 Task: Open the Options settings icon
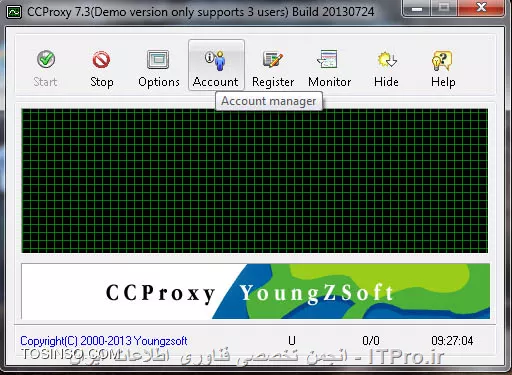158,60
